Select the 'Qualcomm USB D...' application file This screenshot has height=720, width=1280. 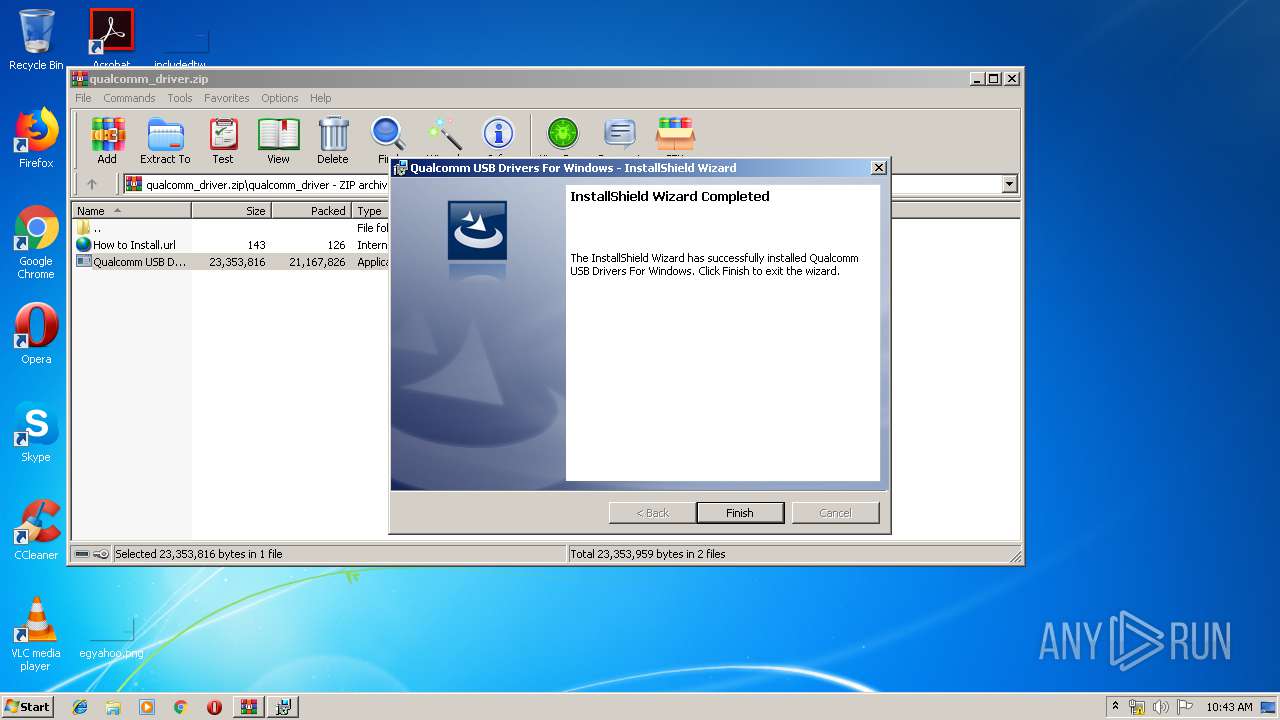(231, 262)
